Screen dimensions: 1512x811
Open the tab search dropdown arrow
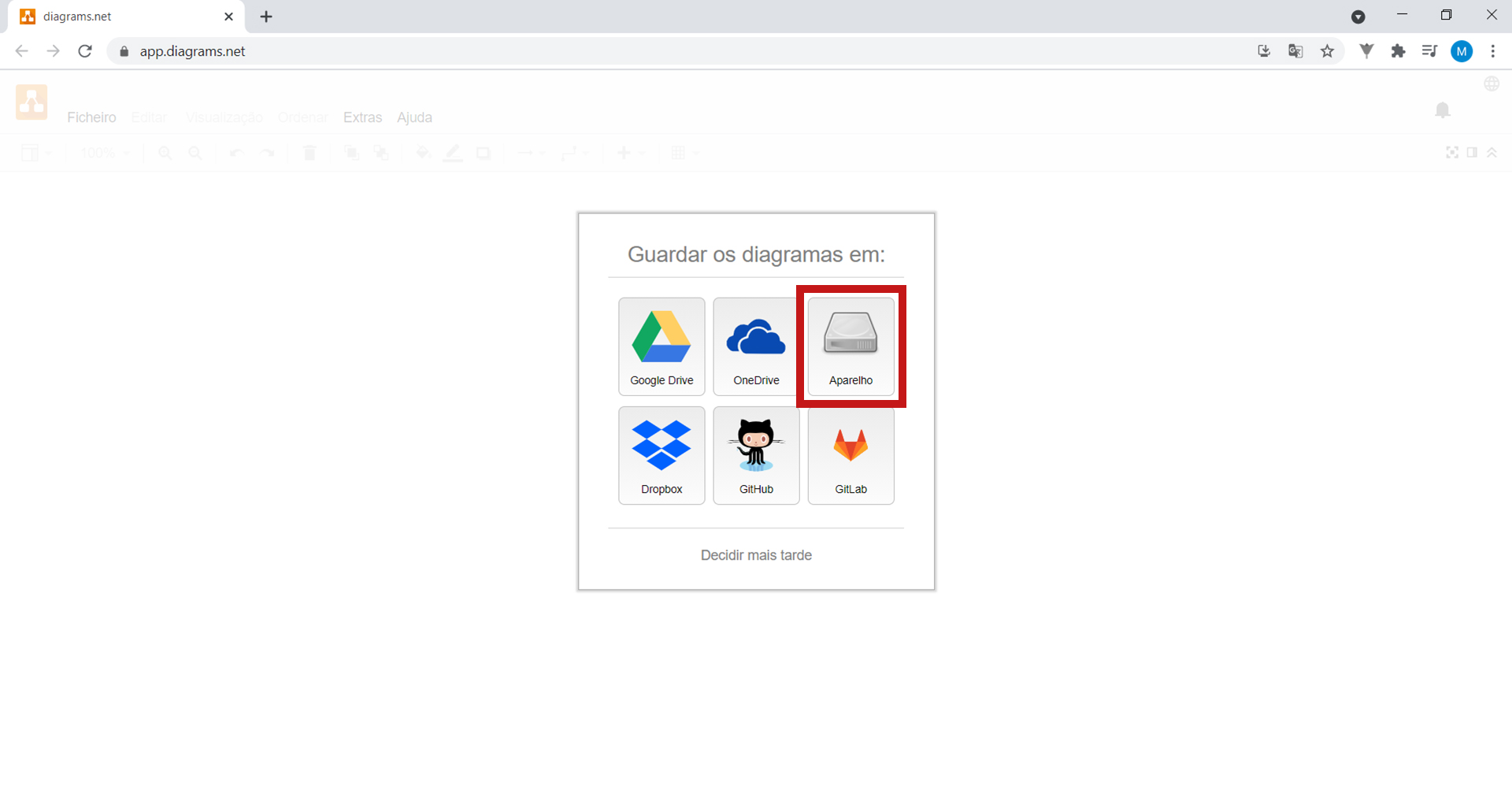pyautogui.click(x=1358, y=17)
